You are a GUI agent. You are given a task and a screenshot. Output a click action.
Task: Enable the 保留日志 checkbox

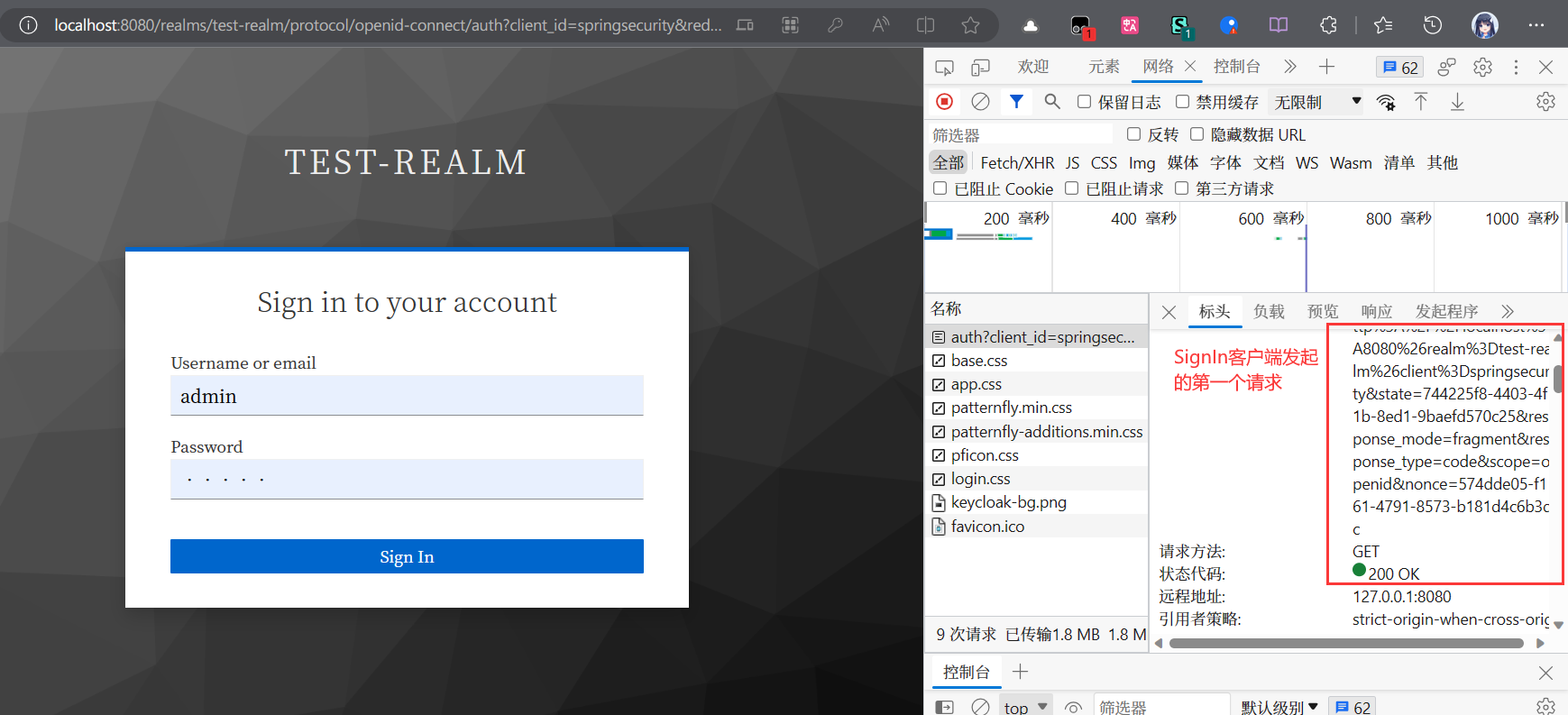pyautogui.click(x=1084, y=102)
